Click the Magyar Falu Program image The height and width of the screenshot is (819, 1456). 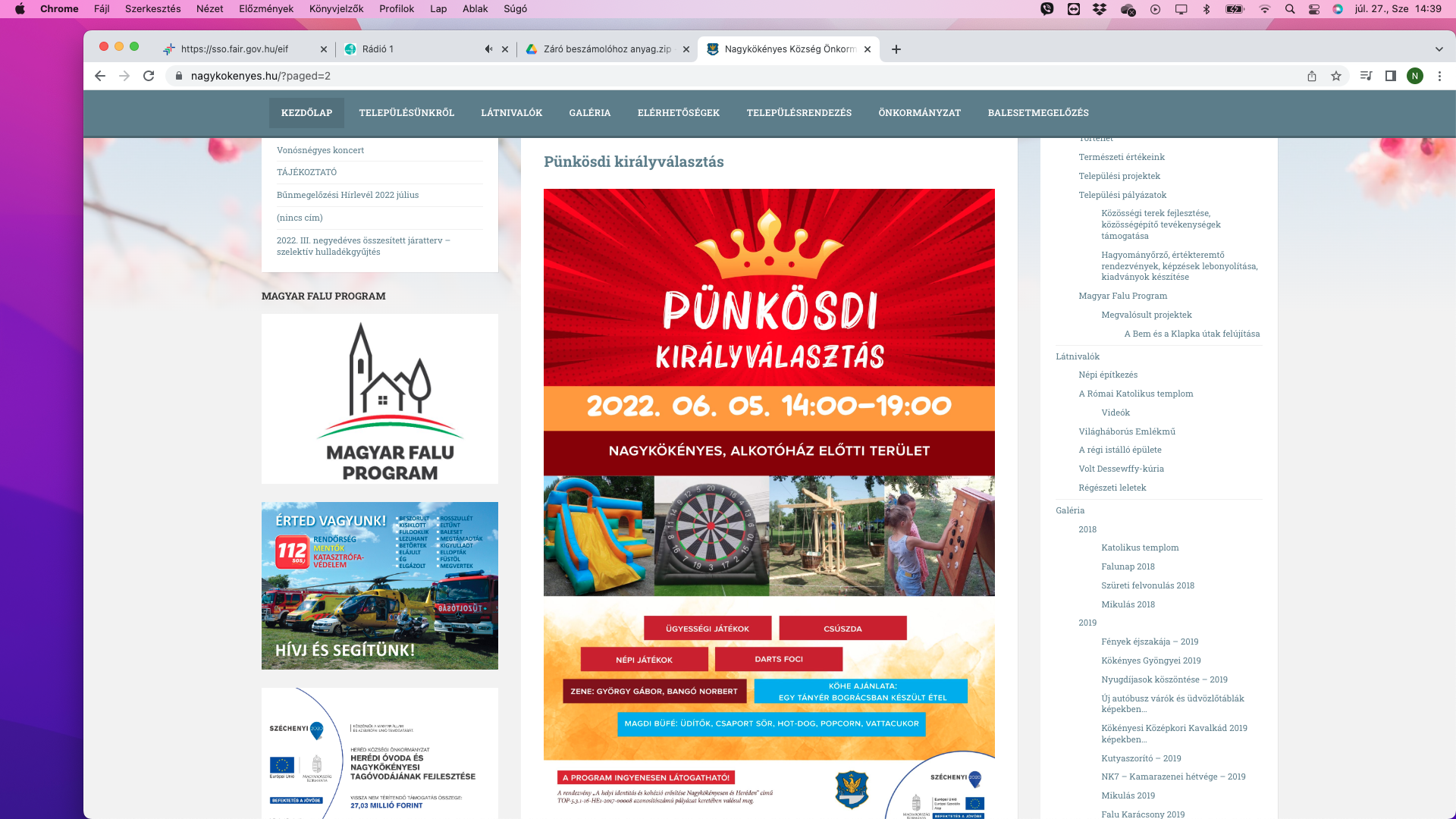tap(380, 399)
